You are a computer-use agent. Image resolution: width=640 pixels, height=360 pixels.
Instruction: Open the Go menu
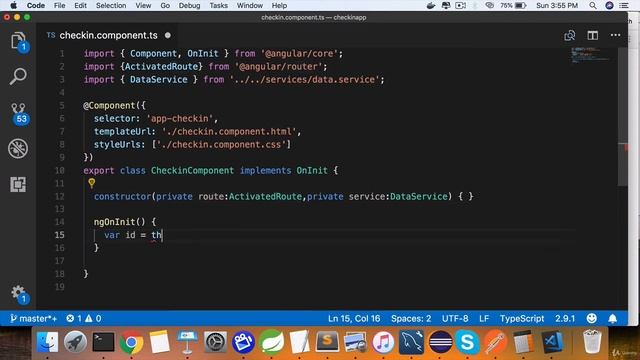[165, 5]
